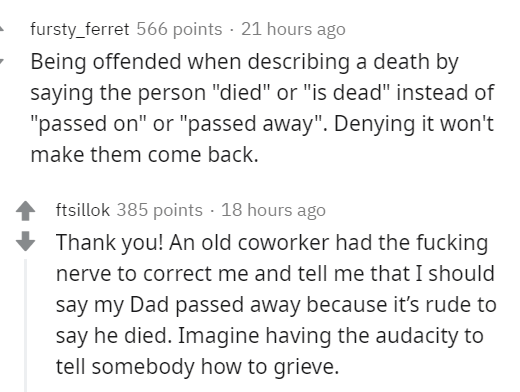The width and height of the screenshot is (520, 392).
Task: Open the "18 hours ago" timestamp permalink
Action: 273,210
